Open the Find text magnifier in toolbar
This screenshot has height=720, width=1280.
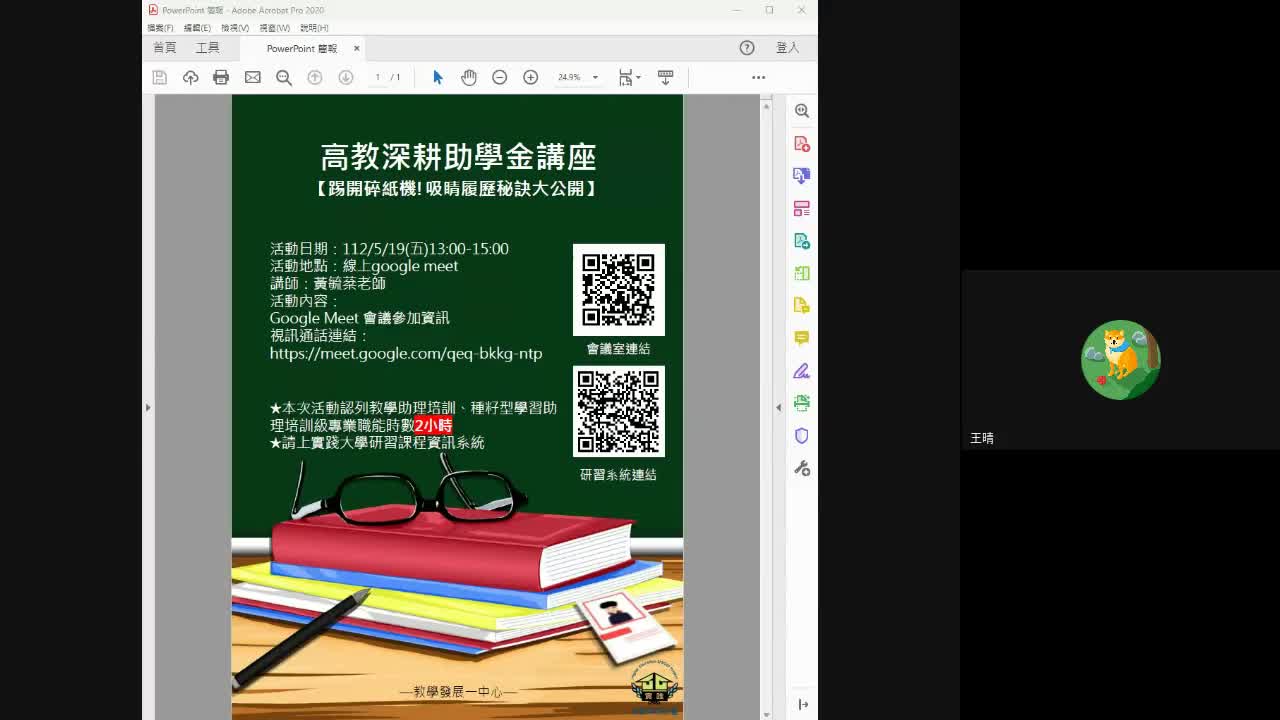pos(284,77)
